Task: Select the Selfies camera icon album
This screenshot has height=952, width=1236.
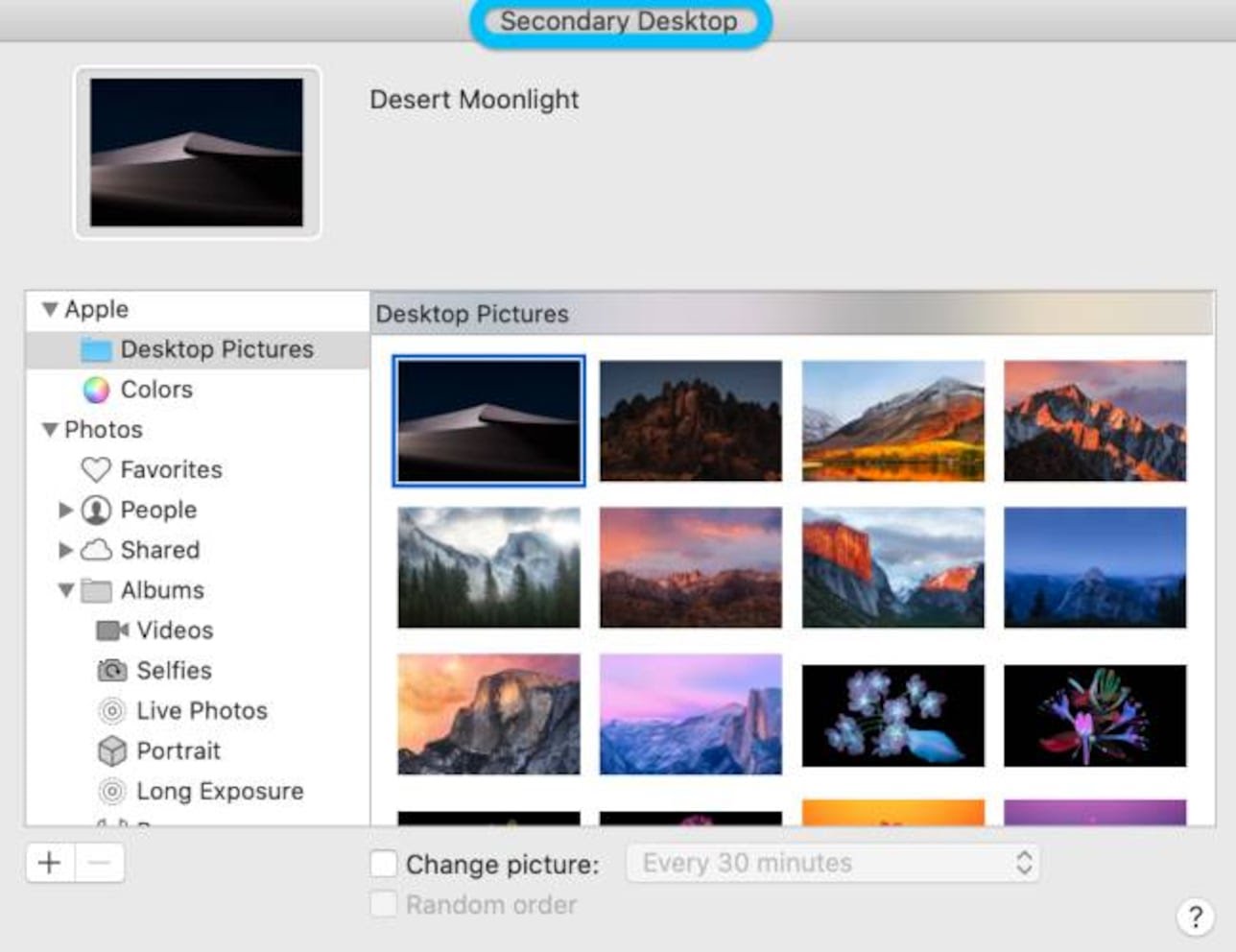Action: click(112, 671)
